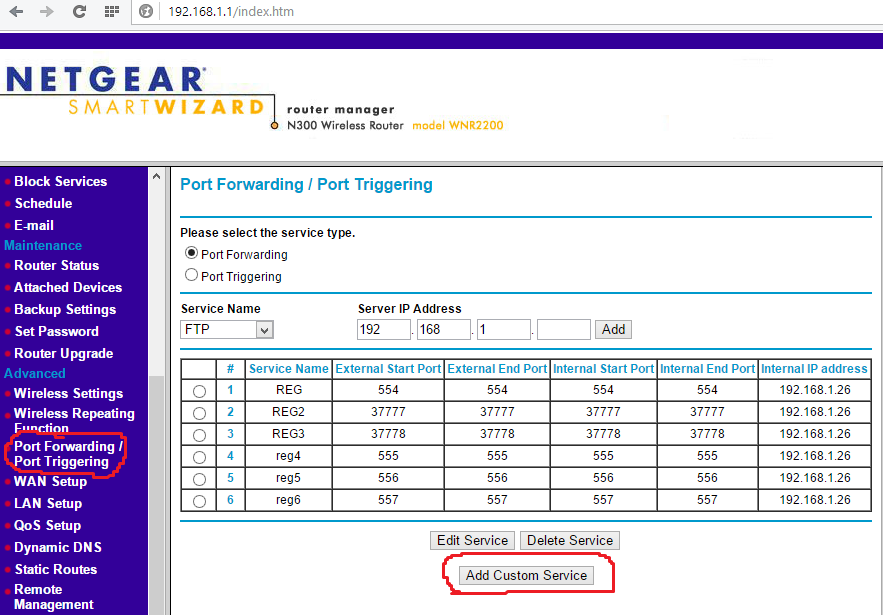Select the Port Forwarding radio button
The width and height of the screenshot is (883, 615).
(191, 253)
